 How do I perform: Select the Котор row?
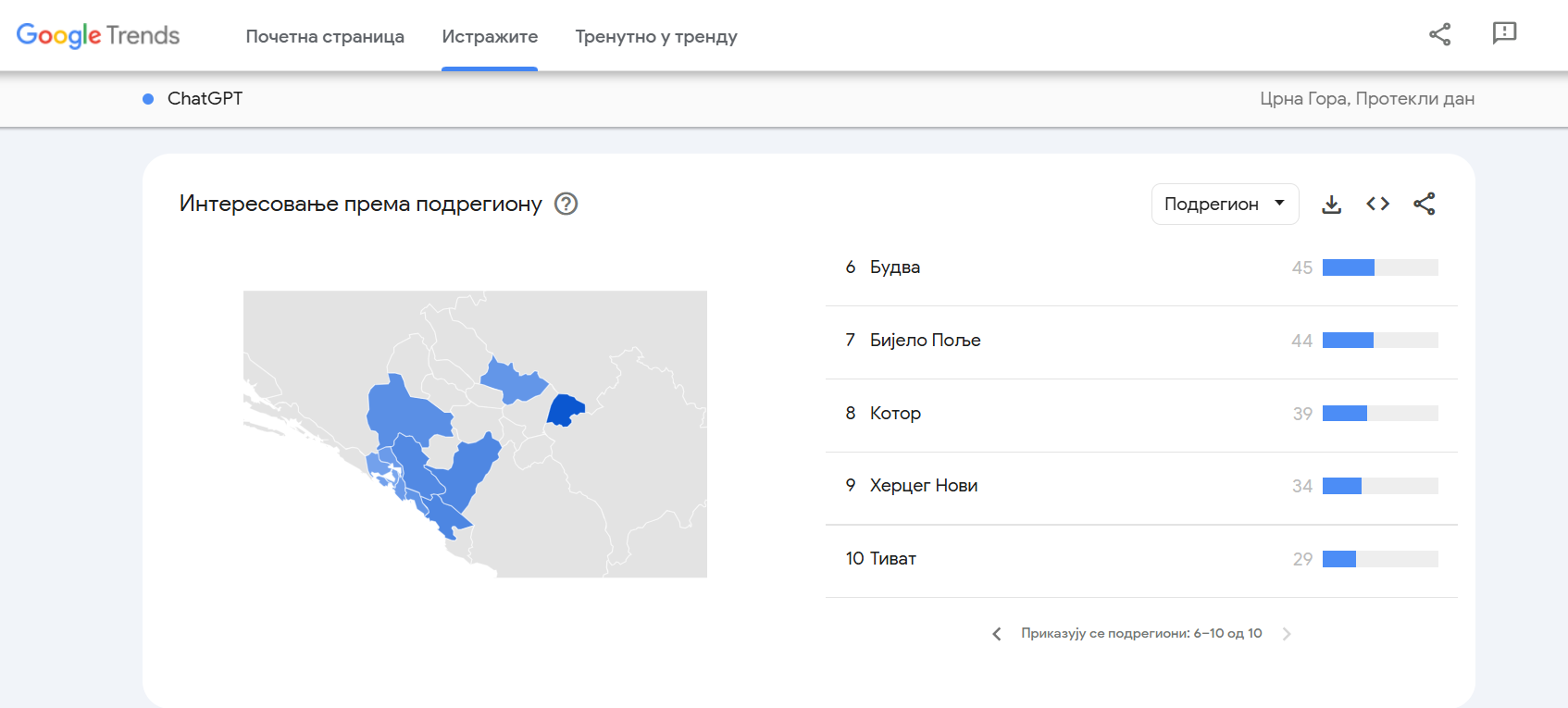pos(1141,415)
